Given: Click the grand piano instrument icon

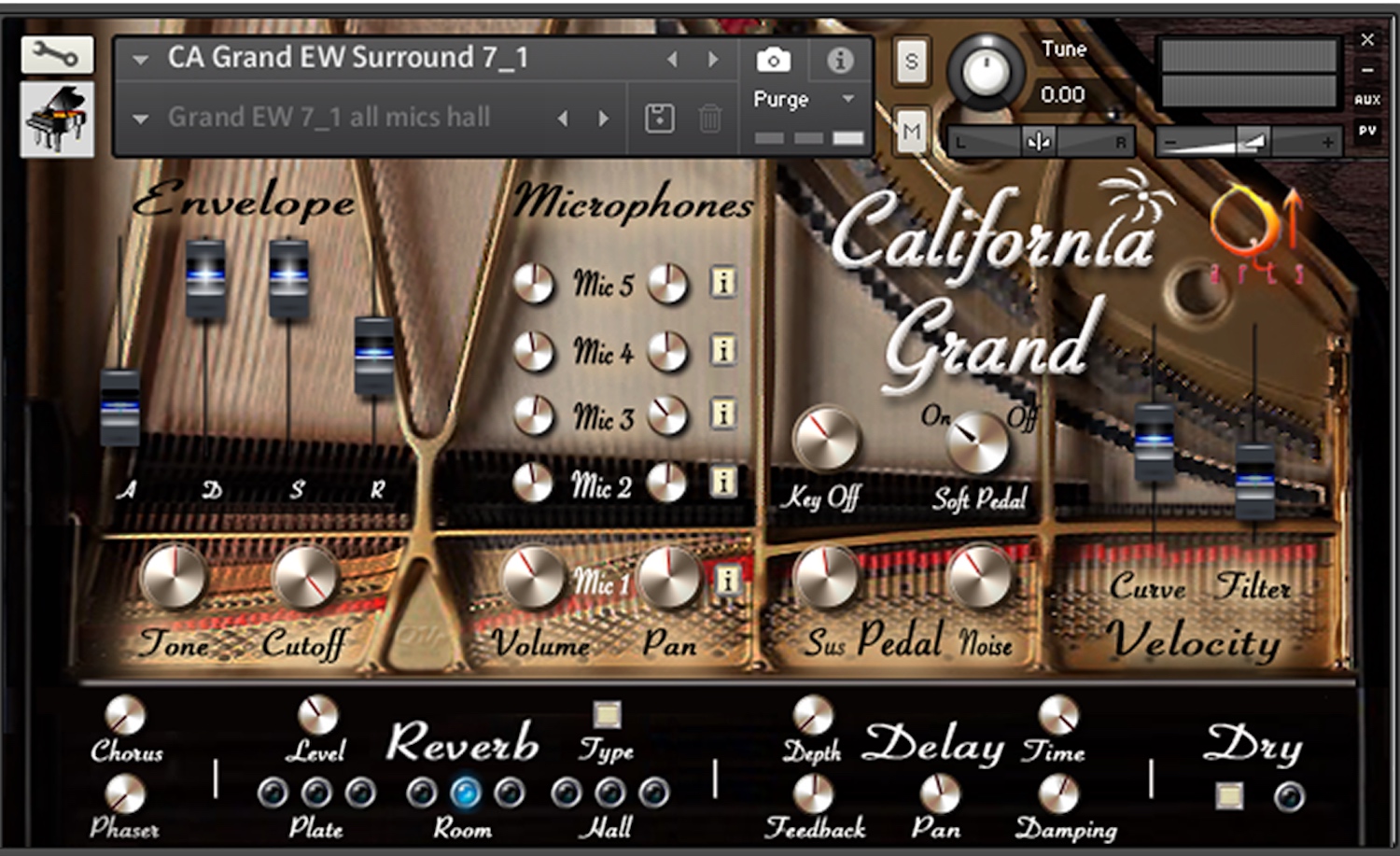Looking at the screenshot, I should [x=56, y=119].
